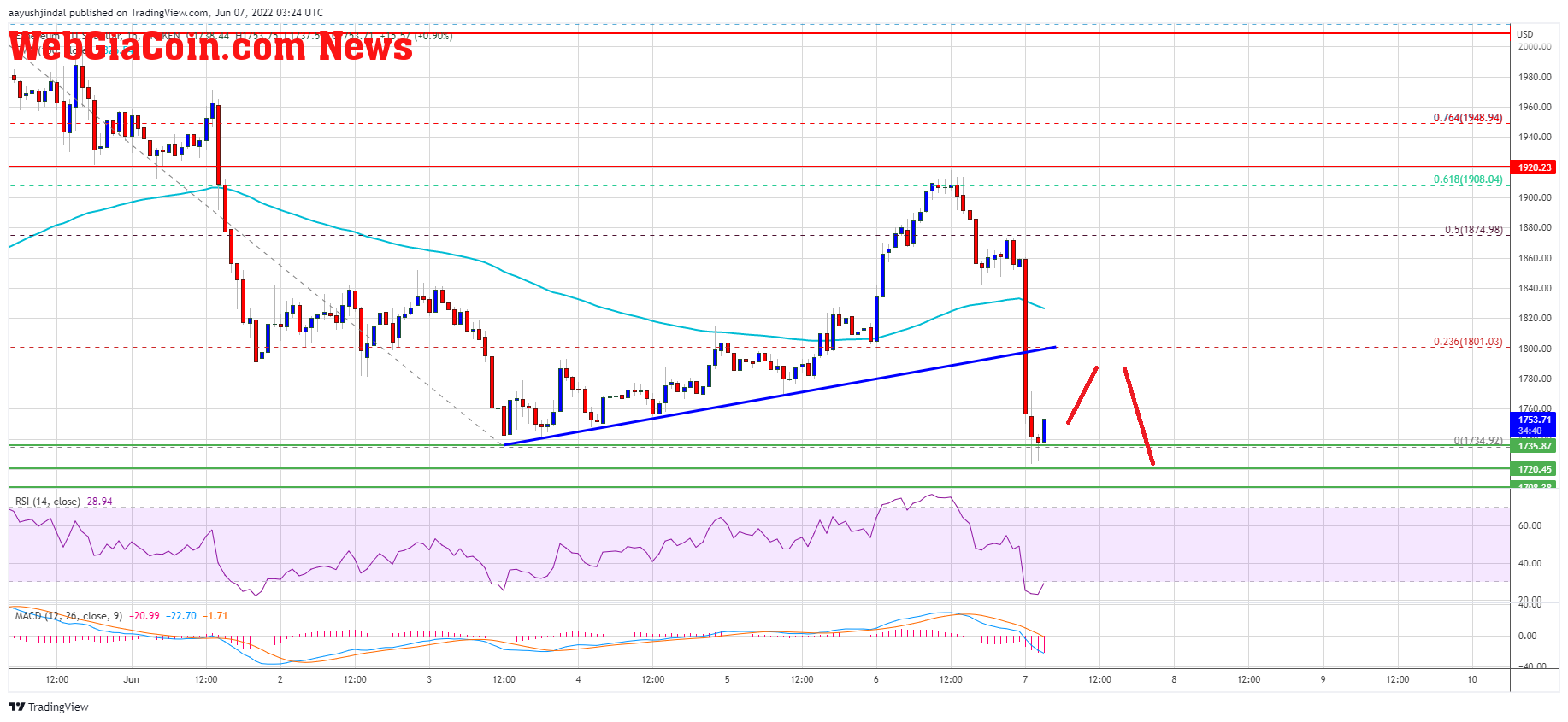Select the red horizontal resistance line at 1920

tap(759, 167)
